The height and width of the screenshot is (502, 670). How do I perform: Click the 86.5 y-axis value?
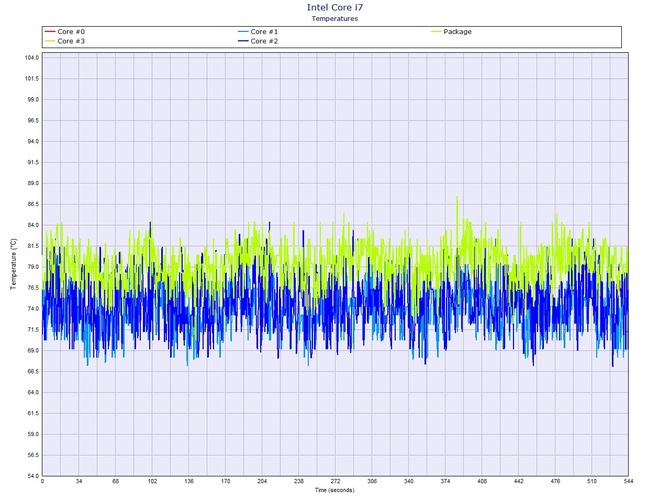tap(32, 204)
